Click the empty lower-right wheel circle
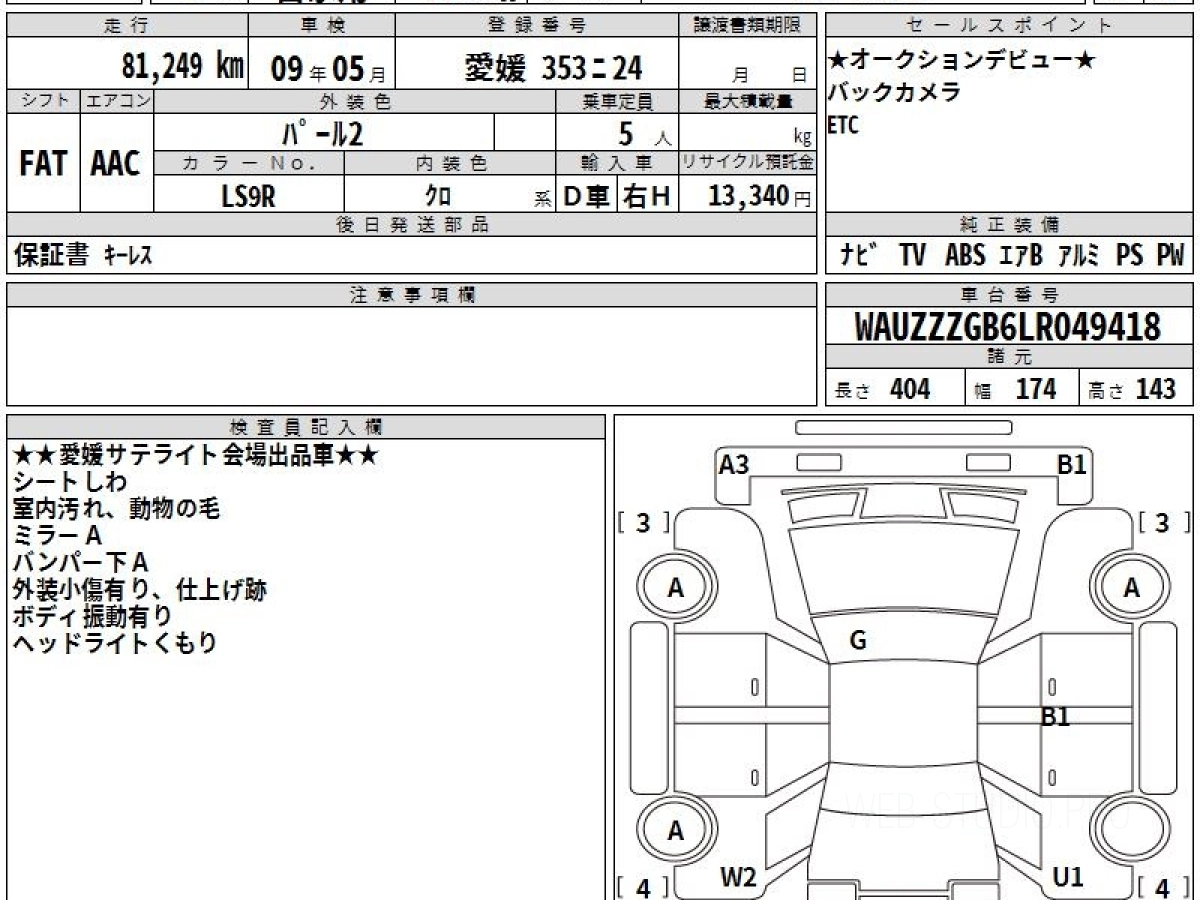Screen dimensions: 1200x900 point(1131,831)
